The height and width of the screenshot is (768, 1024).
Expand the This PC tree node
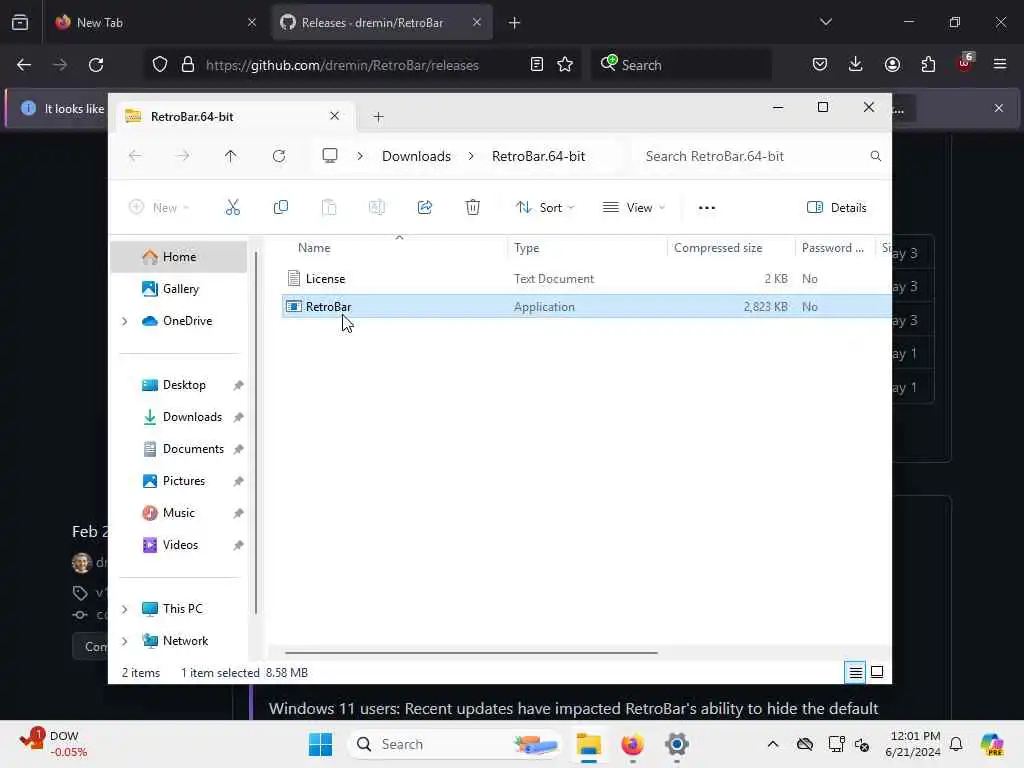tap(125, 609)
